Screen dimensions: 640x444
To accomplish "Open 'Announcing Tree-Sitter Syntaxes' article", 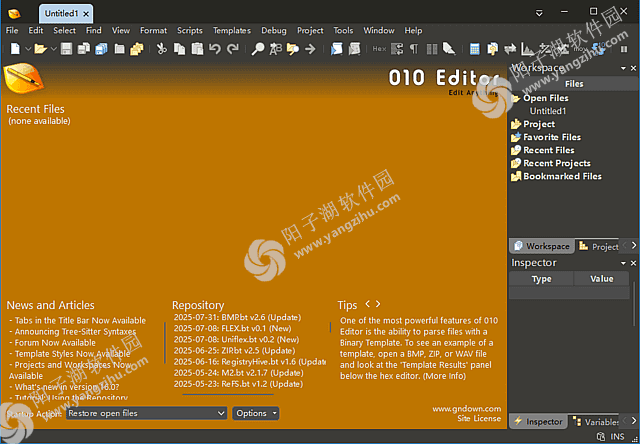I will tap(75, 332).
